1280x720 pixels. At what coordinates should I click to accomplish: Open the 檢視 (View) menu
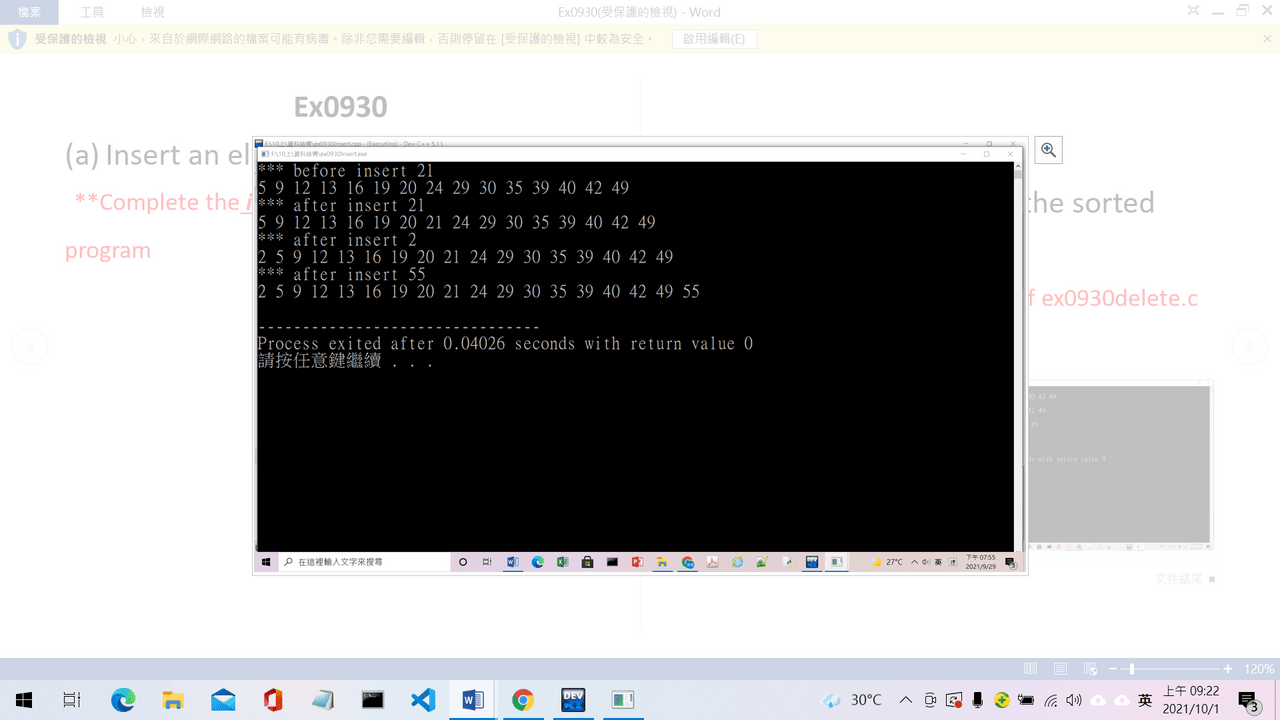tap(153, 12)
